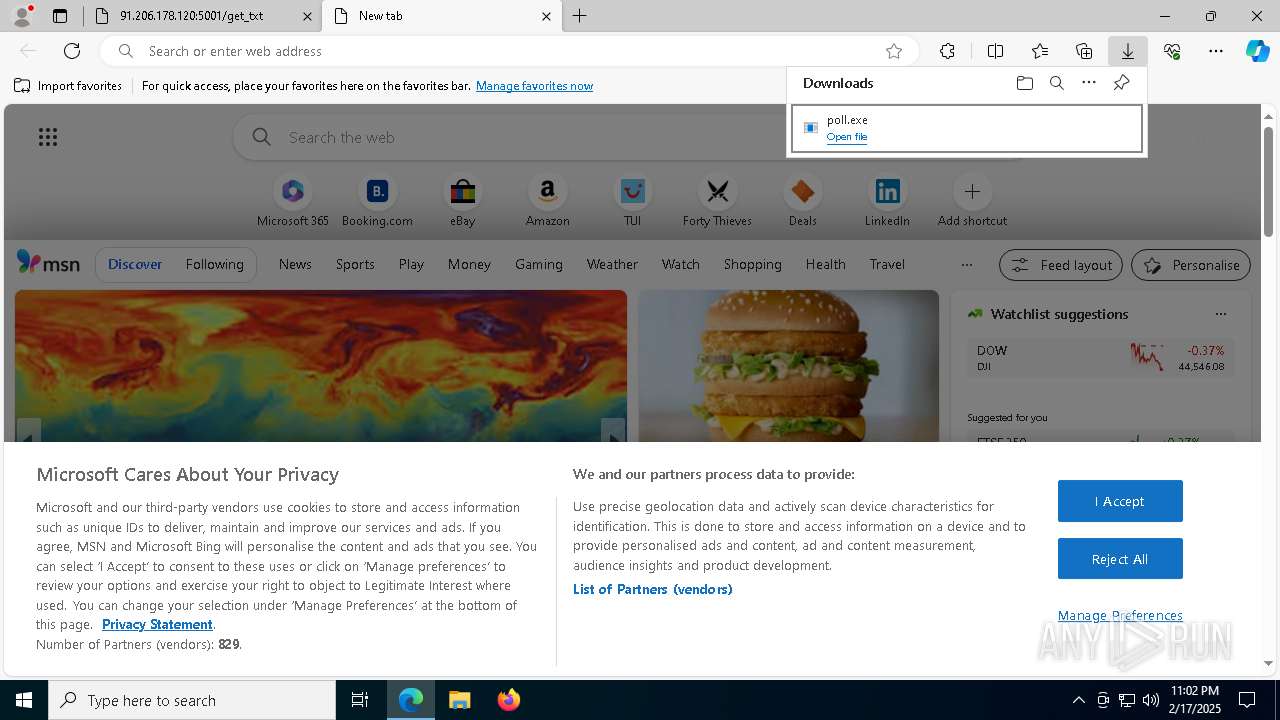Open the Amazon shortcut
The width and height of the screenshot is (1280, 720).
pos(547,201)
